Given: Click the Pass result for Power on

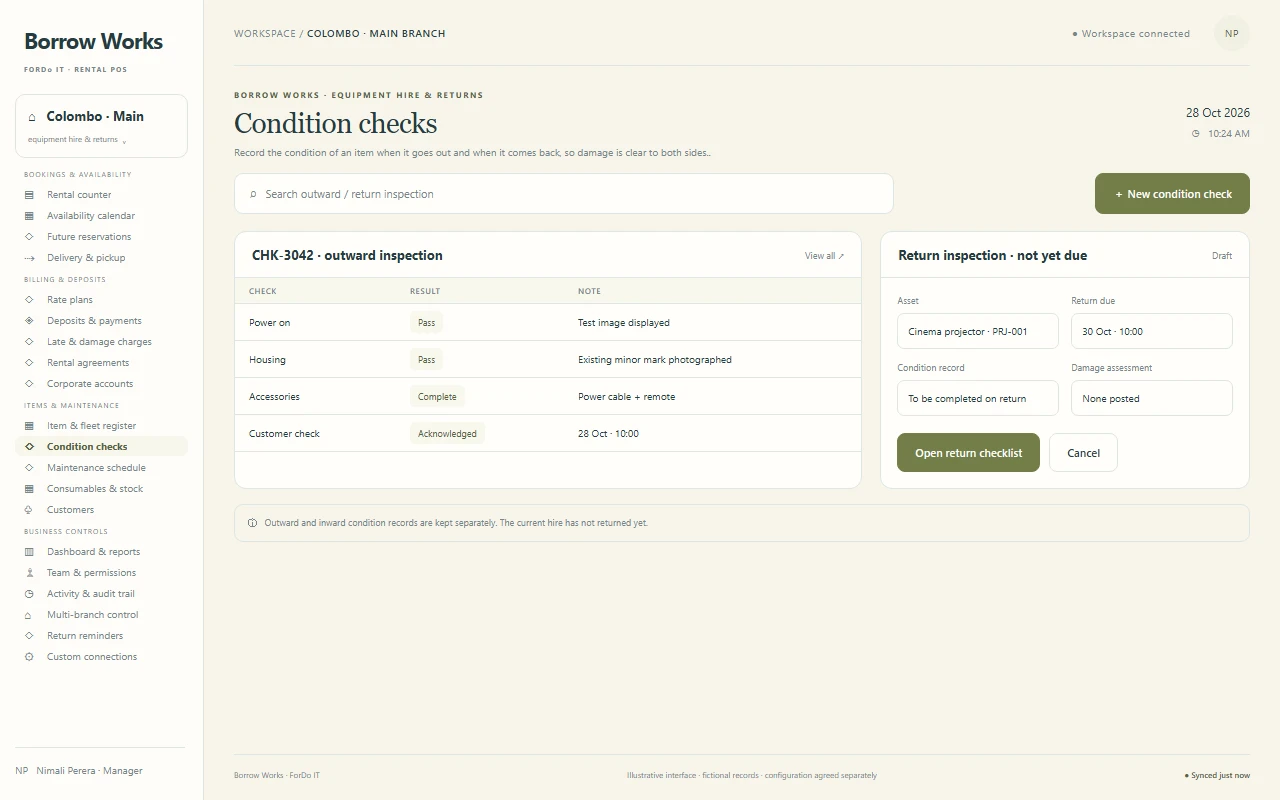Looking at the screenshot, I should [426, 323].
